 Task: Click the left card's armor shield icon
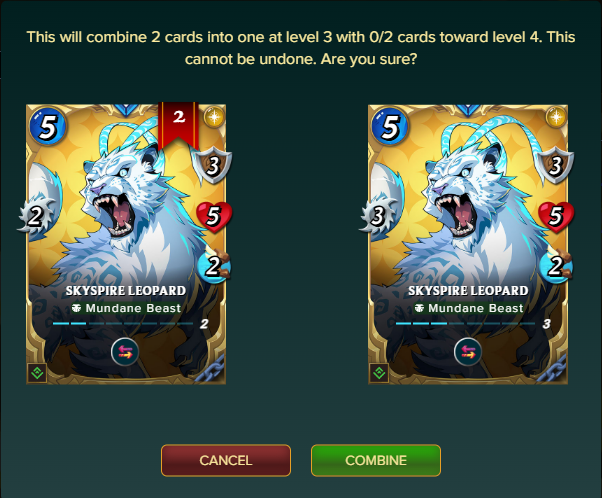212,165
